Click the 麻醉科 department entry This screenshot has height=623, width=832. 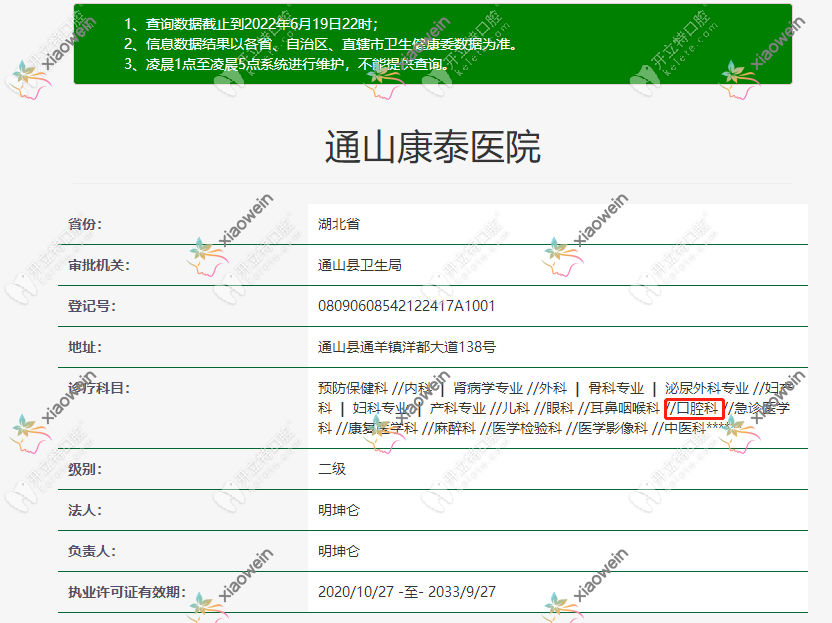pyautogui.click(x=448, y=428)
